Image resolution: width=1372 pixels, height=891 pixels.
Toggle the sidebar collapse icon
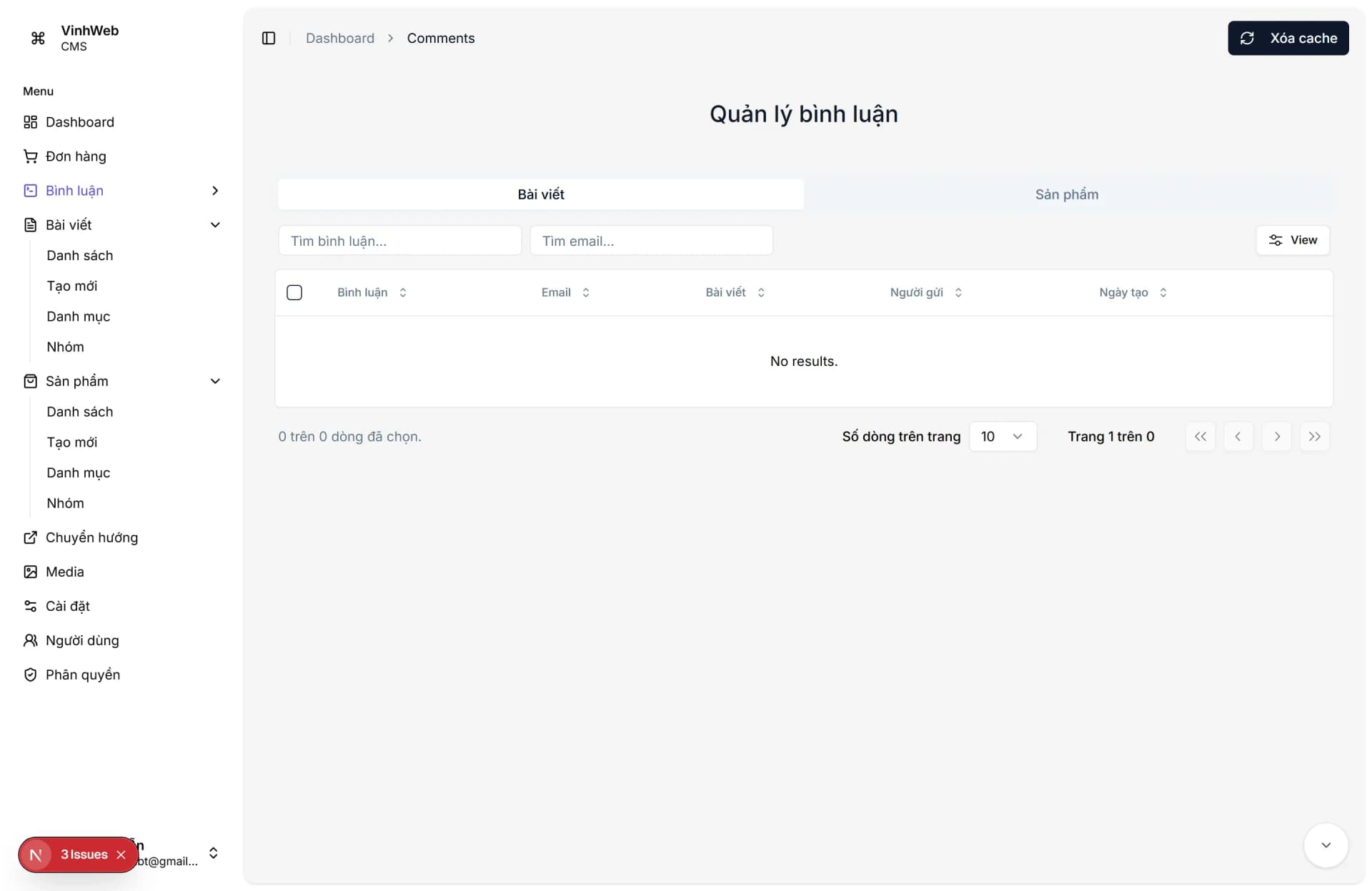coord(269,38)
